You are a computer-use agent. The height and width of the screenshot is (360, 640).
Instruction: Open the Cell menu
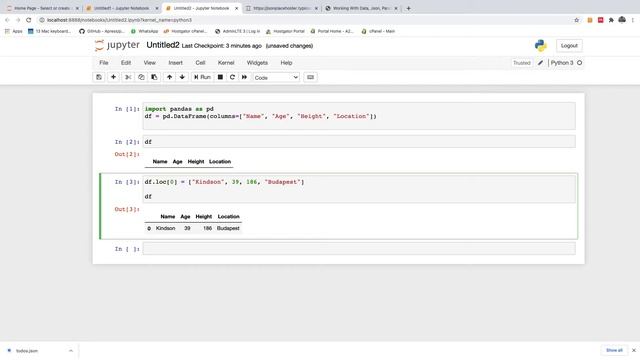200,63
